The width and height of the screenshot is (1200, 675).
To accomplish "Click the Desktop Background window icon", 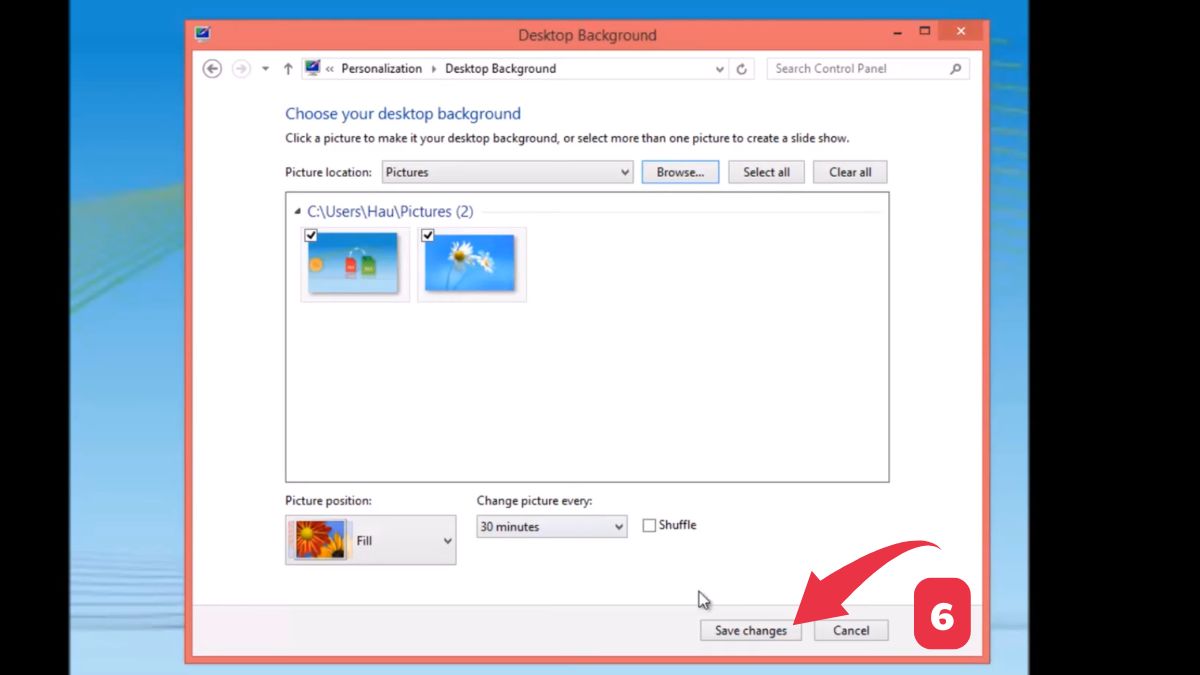I will tap(202, 31).
